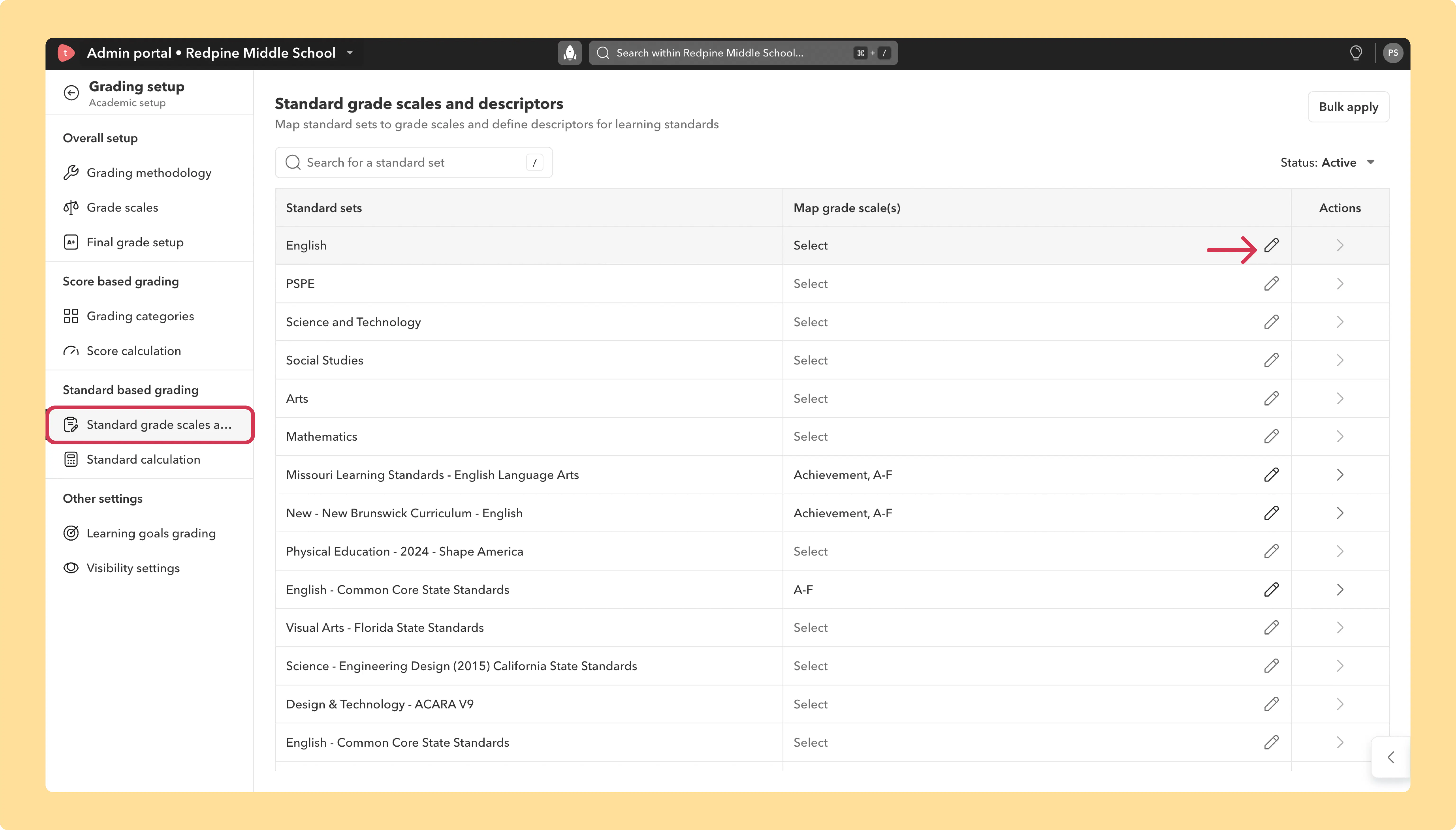
Task: Click the red Toddle logo icon
Action: coord(66,53)
